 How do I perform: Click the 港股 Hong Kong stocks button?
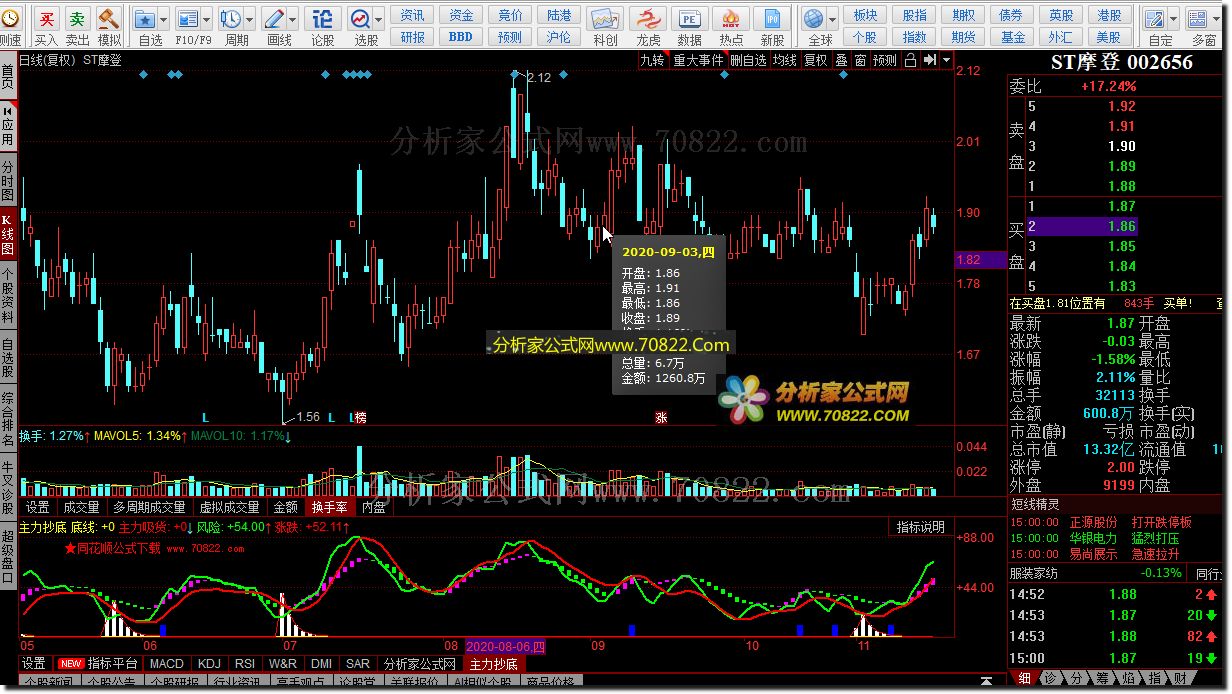1109,15
